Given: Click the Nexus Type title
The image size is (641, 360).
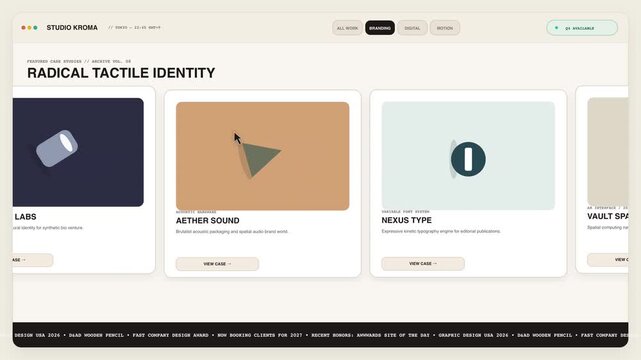Looking at the screenshot, I should coord(406,220).
